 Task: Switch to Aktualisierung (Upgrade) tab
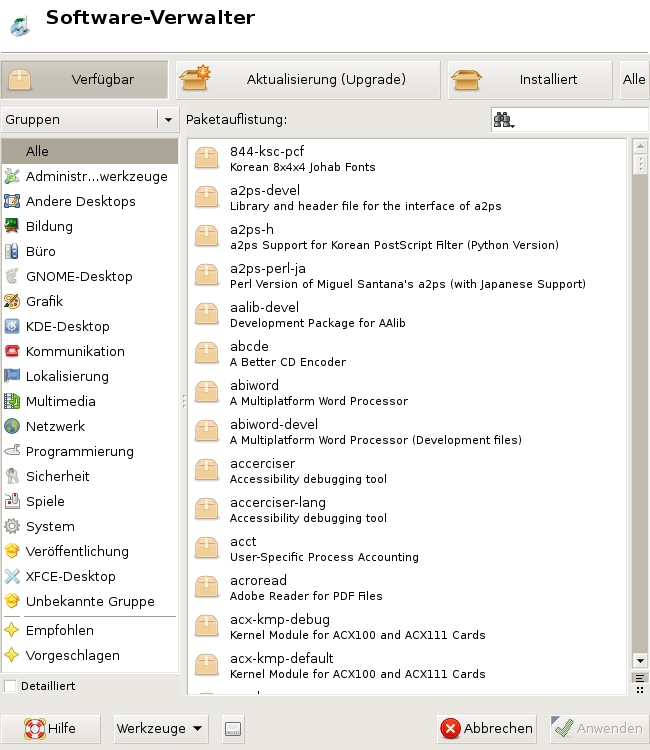308,79
